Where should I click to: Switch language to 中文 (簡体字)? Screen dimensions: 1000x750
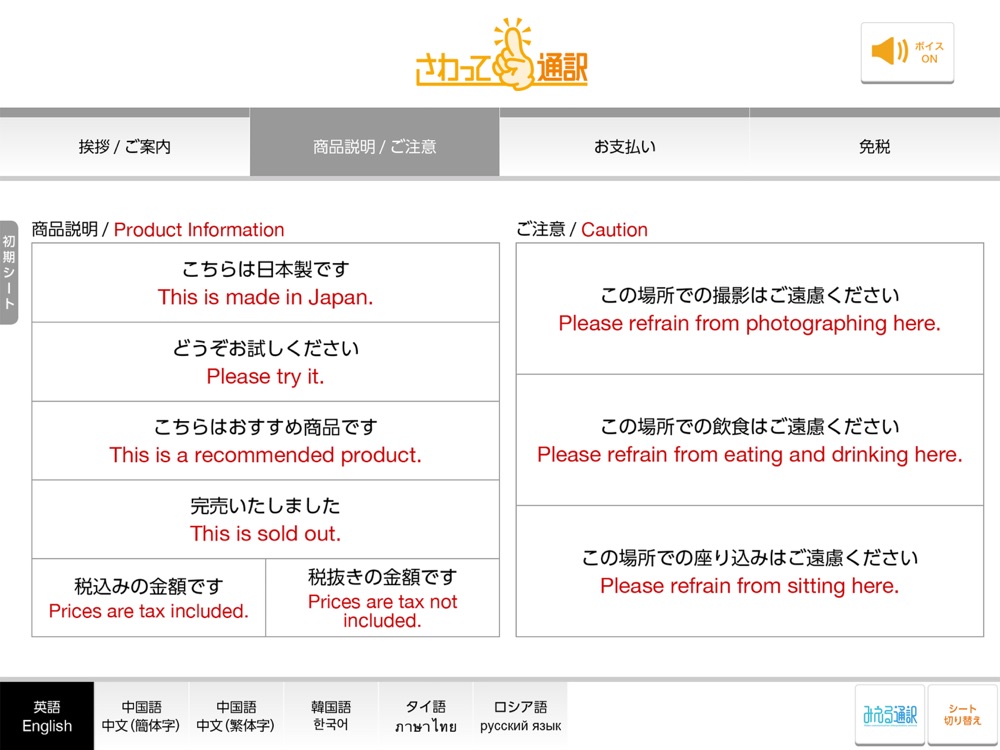point(141,716)
